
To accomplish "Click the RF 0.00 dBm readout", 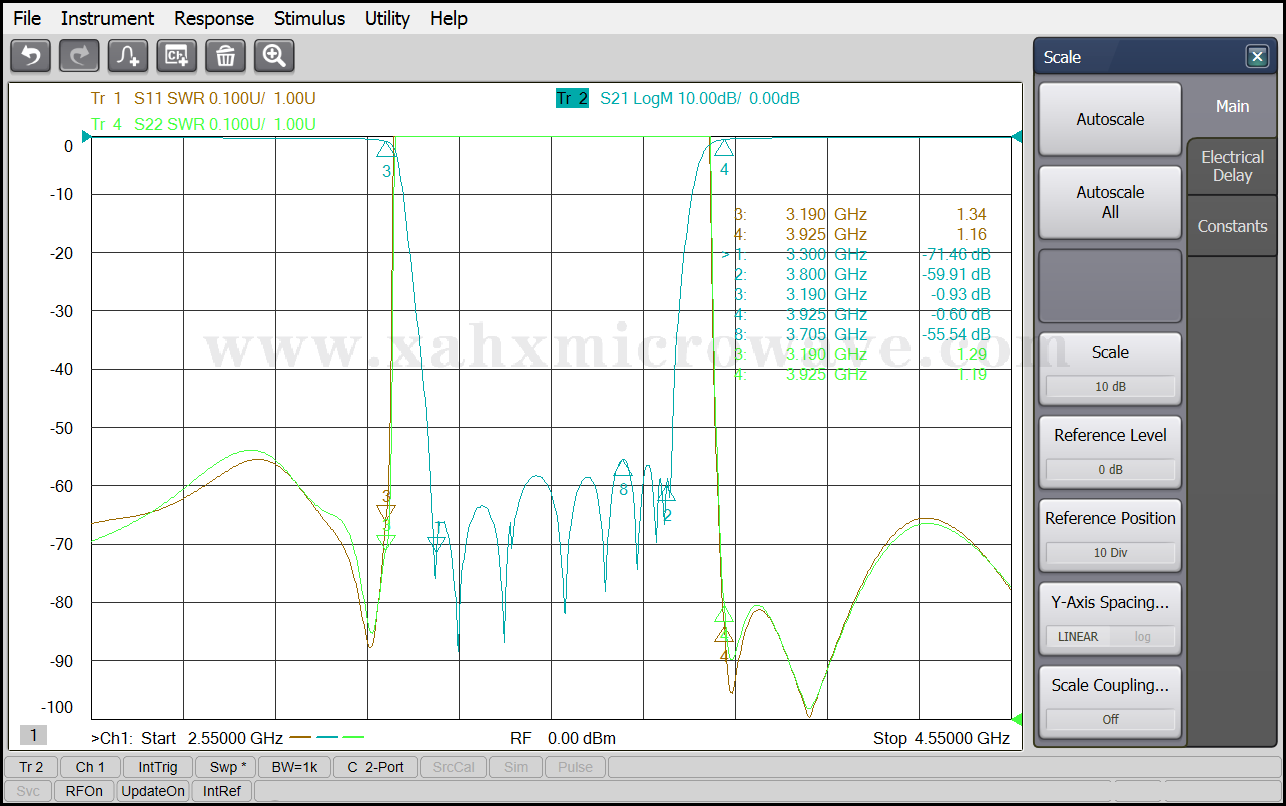I will (x=563, y=739).
